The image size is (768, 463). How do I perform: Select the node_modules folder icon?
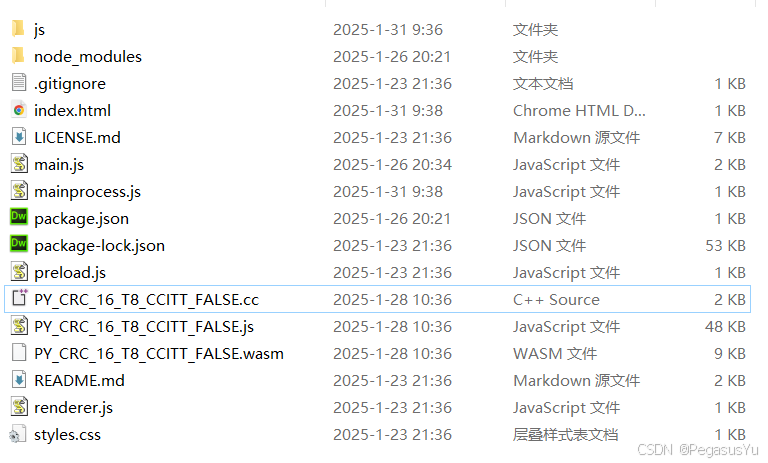click(19, 55)
